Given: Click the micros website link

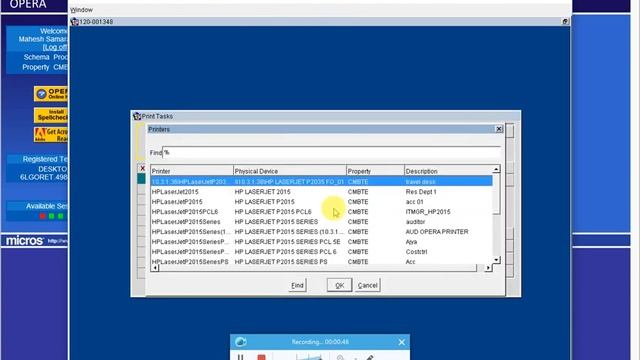Looking at the screenshot, I should [58, 241].
